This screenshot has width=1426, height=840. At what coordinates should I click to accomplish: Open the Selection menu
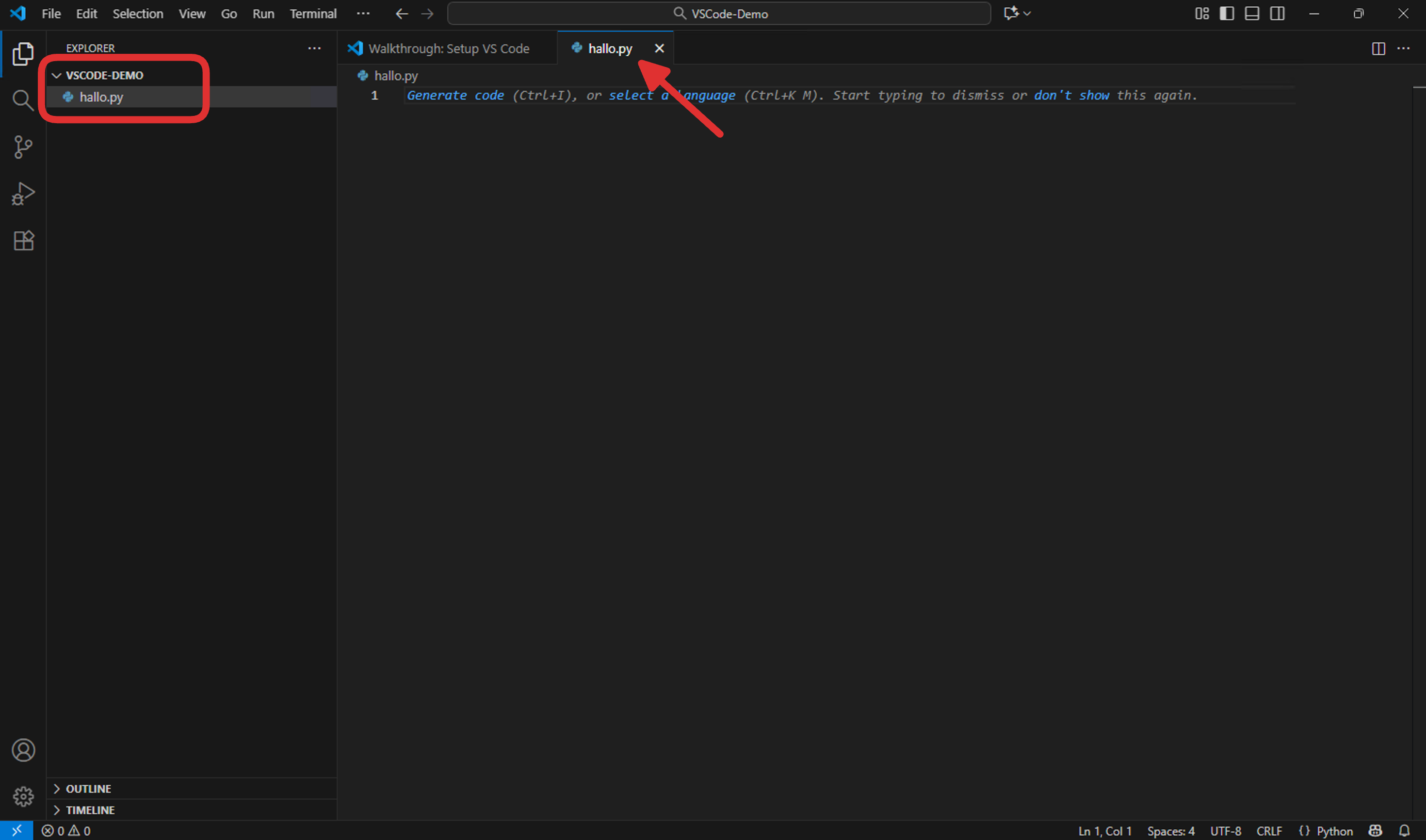click(138, 14)
